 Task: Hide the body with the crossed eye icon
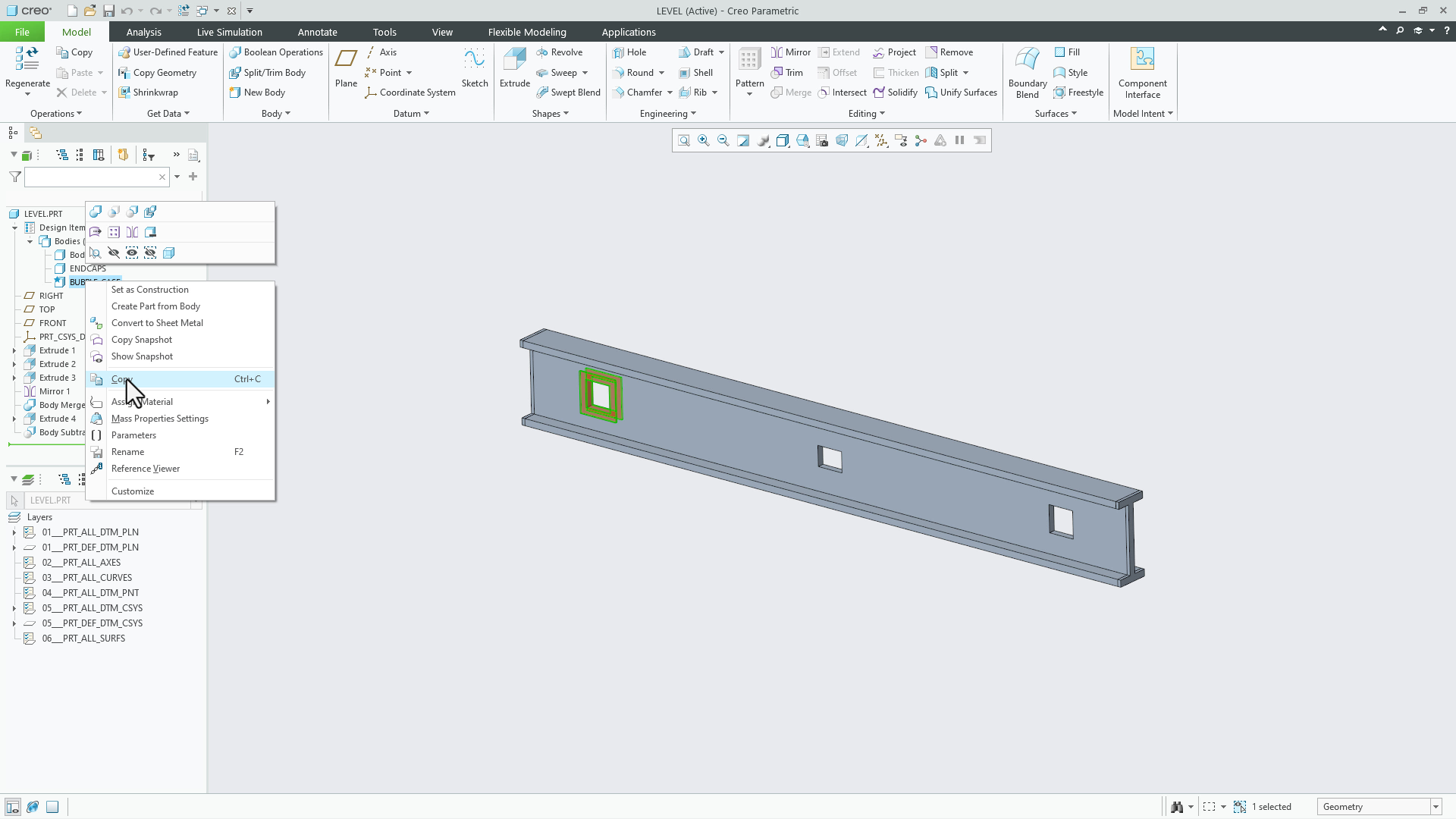[114, 253]
